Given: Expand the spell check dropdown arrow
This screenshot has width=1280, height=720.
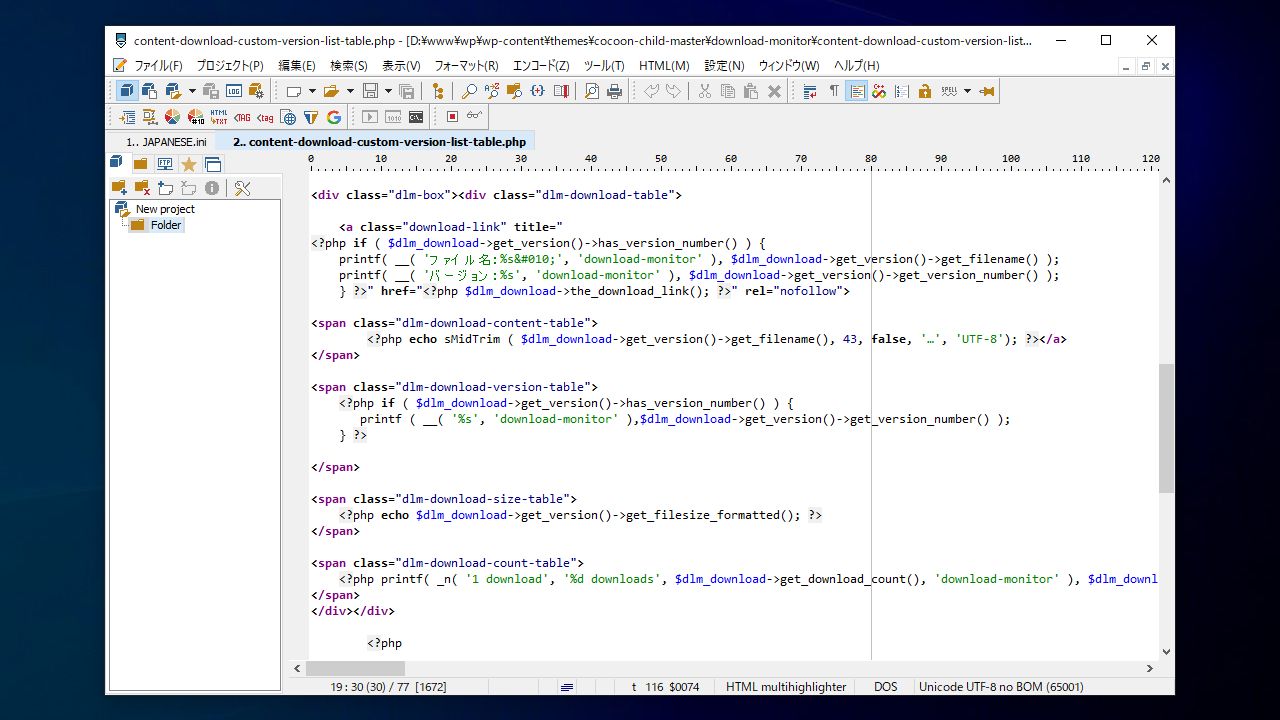Looking at the screenshot, I should 968,91.
